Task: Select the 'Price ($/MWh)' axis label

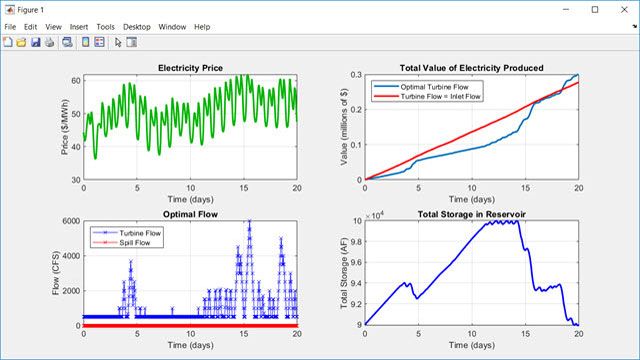Action: point(64,127)
